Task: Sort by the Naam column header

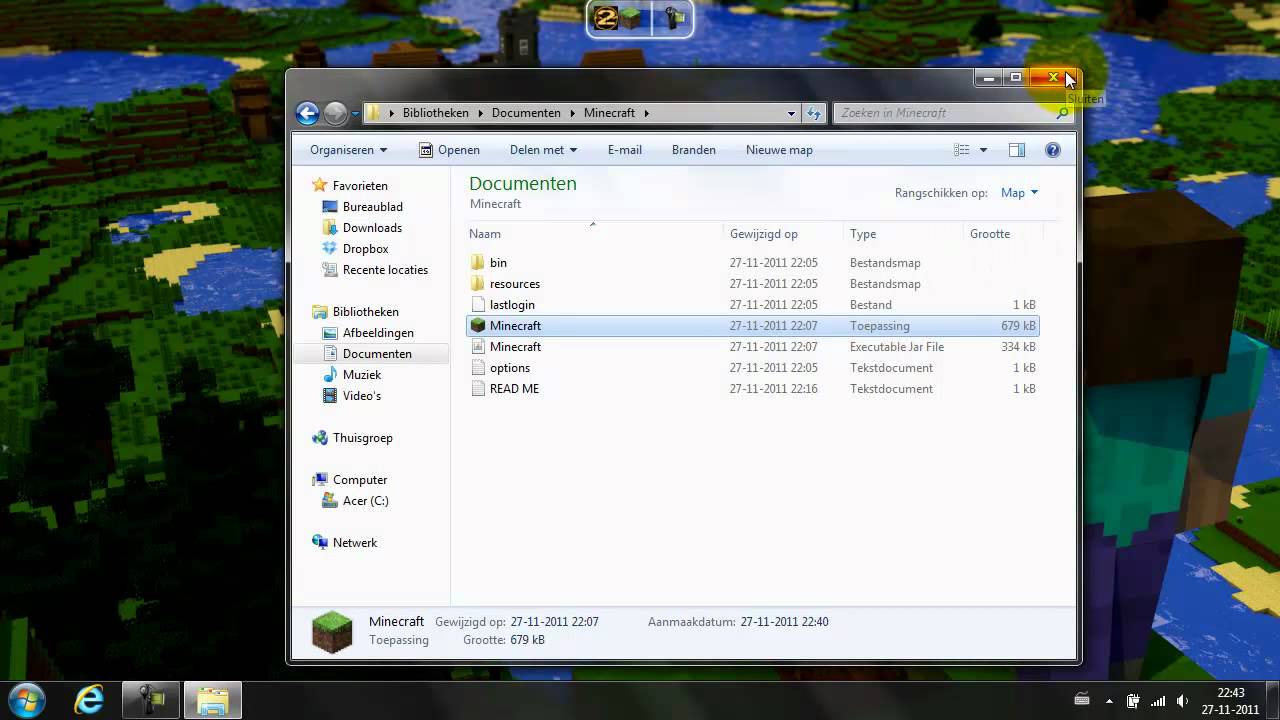Action: click(x=596, y=234)
